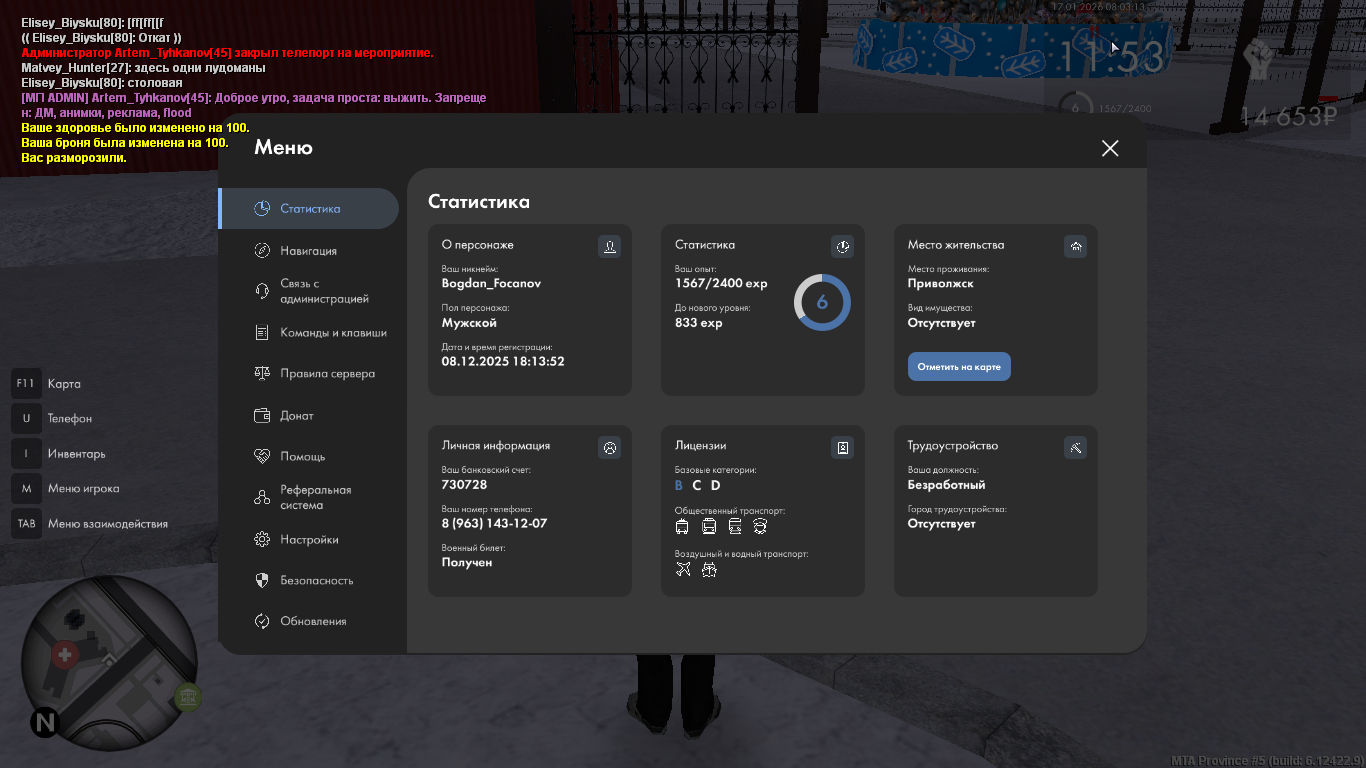Select Команды и клавиши in the sidebar
This screenshot has width=1366, height=768.
(332, 333)
